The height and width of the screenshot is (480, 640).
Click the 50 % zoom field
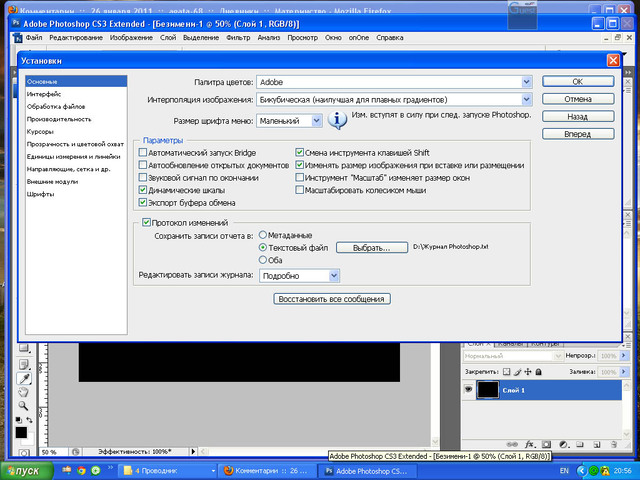[x=53, y=452]
